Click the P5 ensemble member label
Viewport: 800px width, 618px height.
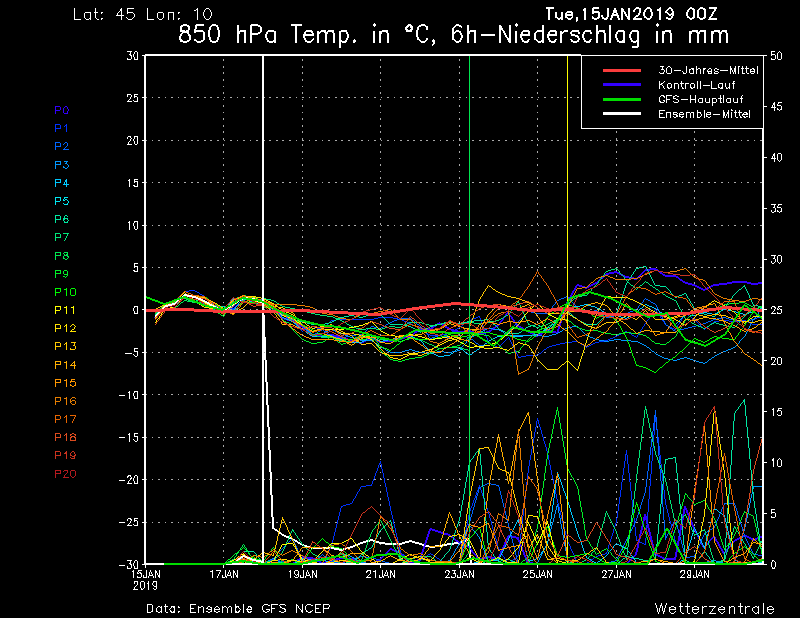pos(62,201)
